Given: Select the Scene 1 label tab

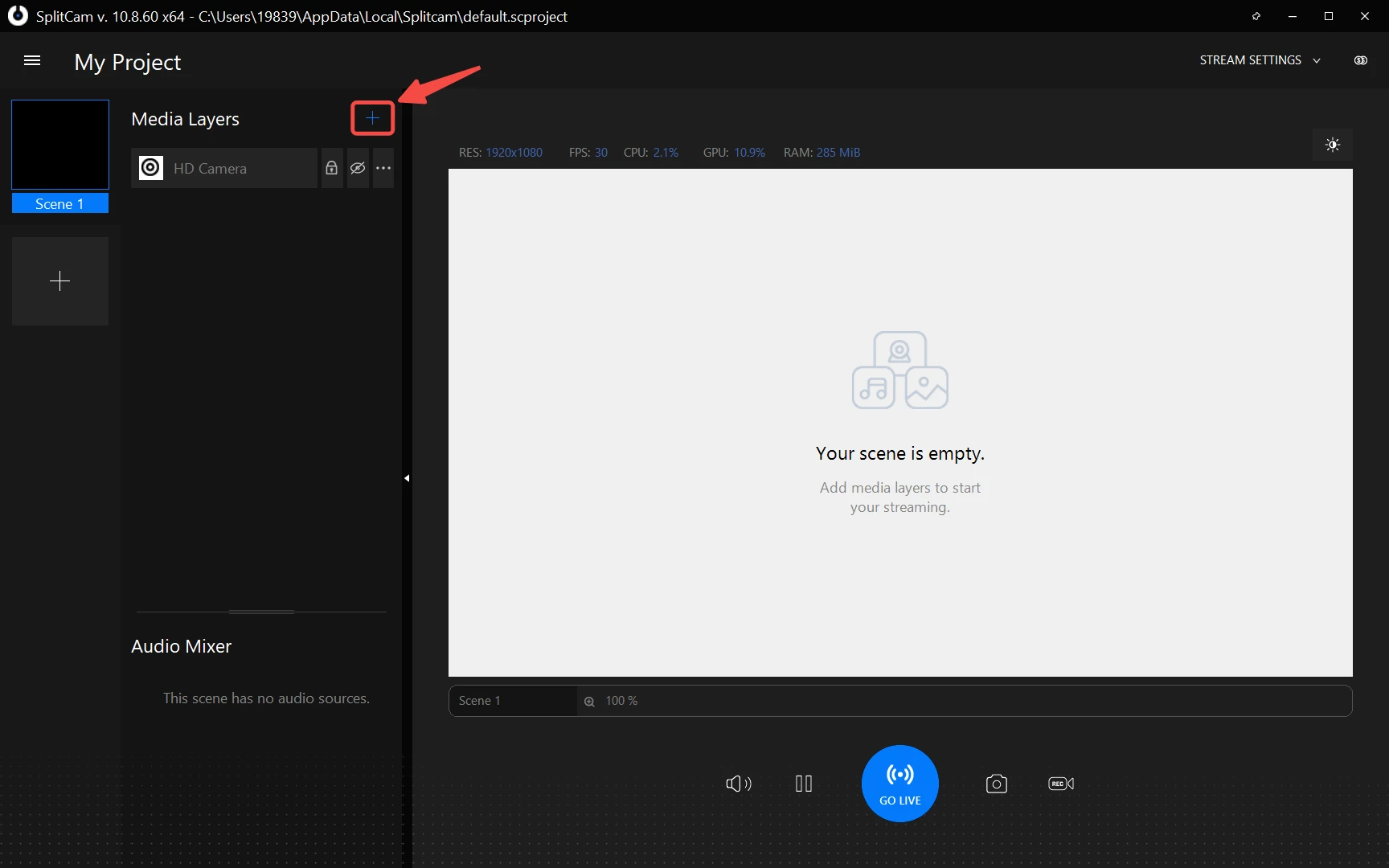Looking at the screenshot, I should (x=59, y=204).
